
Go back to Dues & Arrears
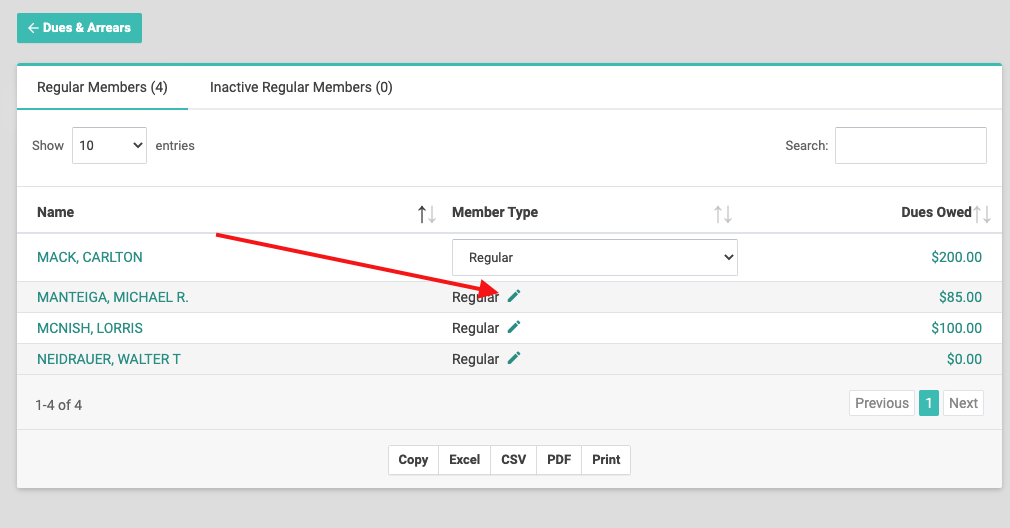pos(79,28)
